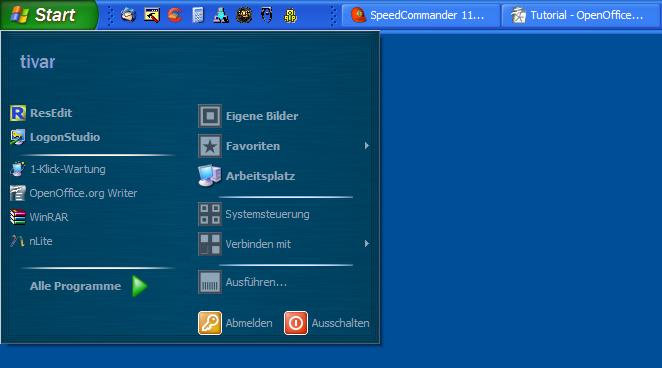Image resolution: width=662 pixels, height=368 pixels.
Task: Launch OpenOffice.org Writer from the Start menu
Action: pos(83,193)
